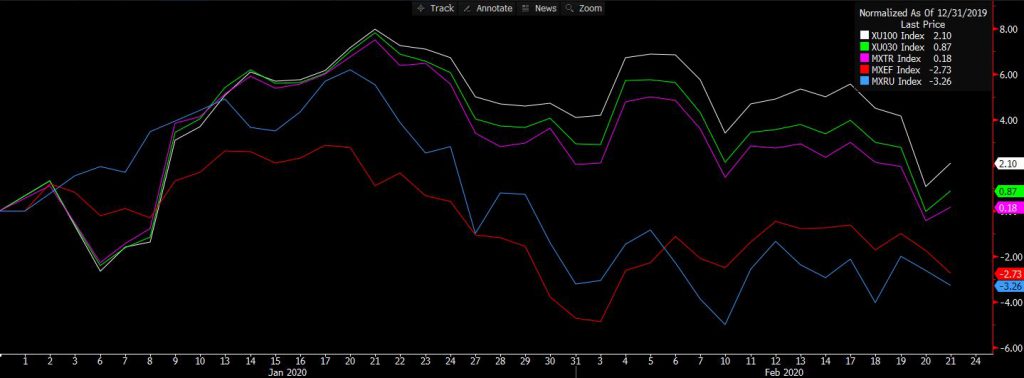This screenshot has width=1024, height=378.
Task: Open the News icon in toolbar
Action: (x=526, y=8)
